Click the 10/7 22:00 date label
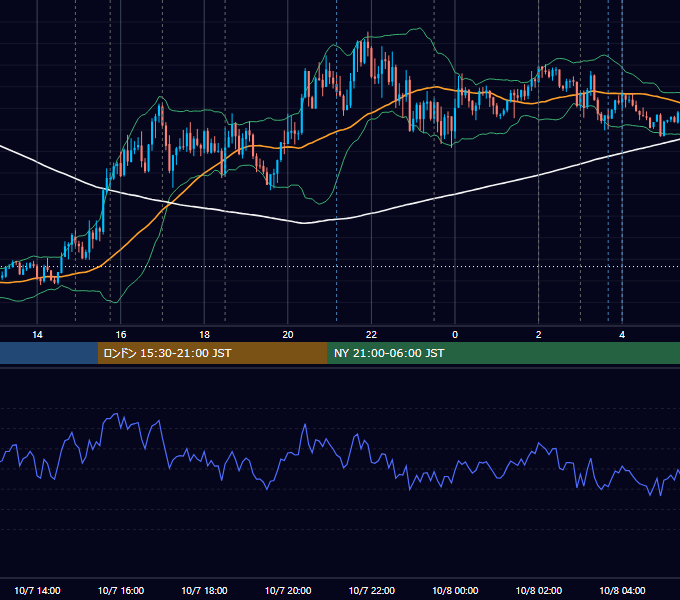The height and width of the screenshot is (600, 680). pos(372,590)
